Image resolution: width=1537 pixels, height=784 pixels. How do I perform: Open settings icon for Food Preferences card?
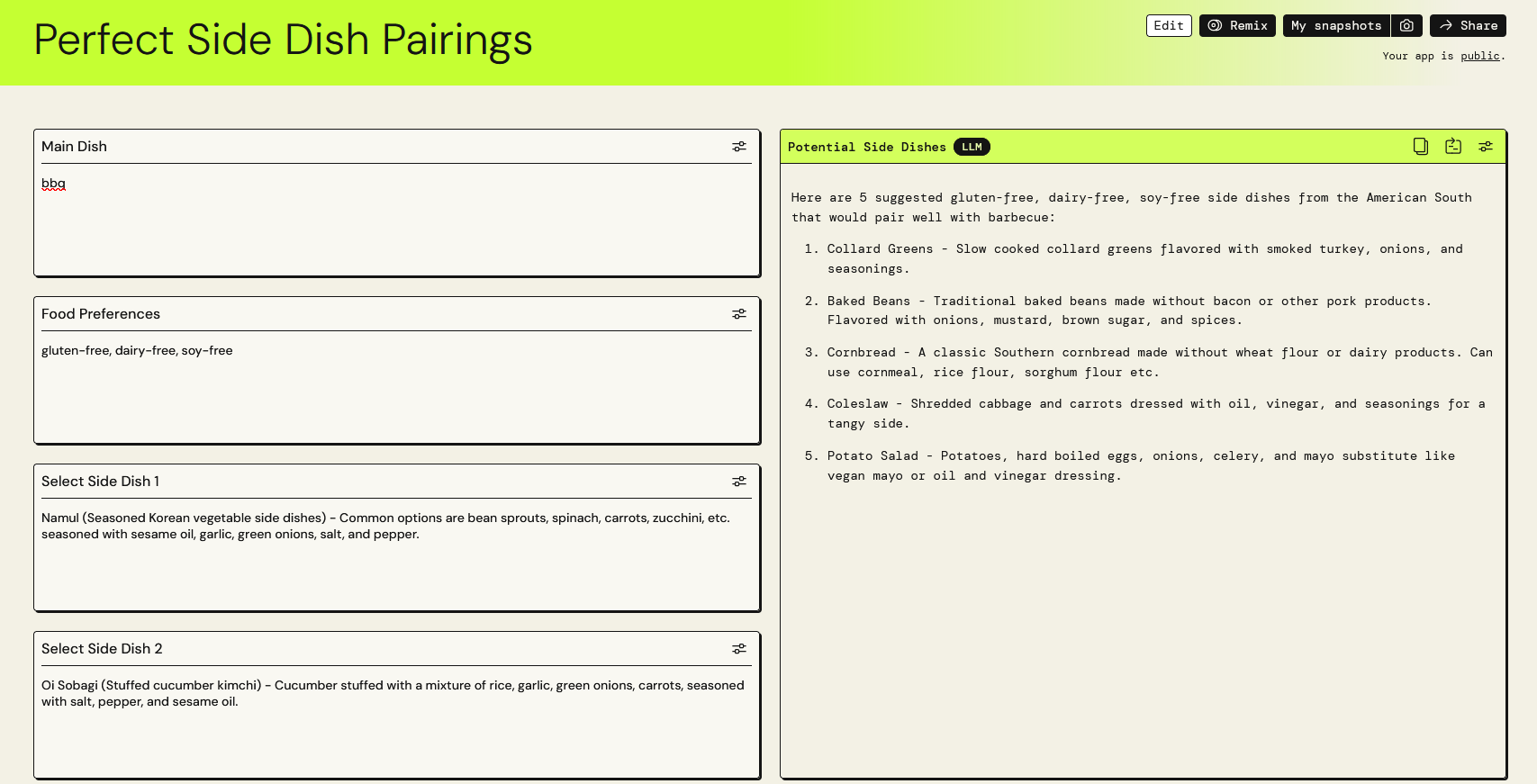click(x=739, y=314)
